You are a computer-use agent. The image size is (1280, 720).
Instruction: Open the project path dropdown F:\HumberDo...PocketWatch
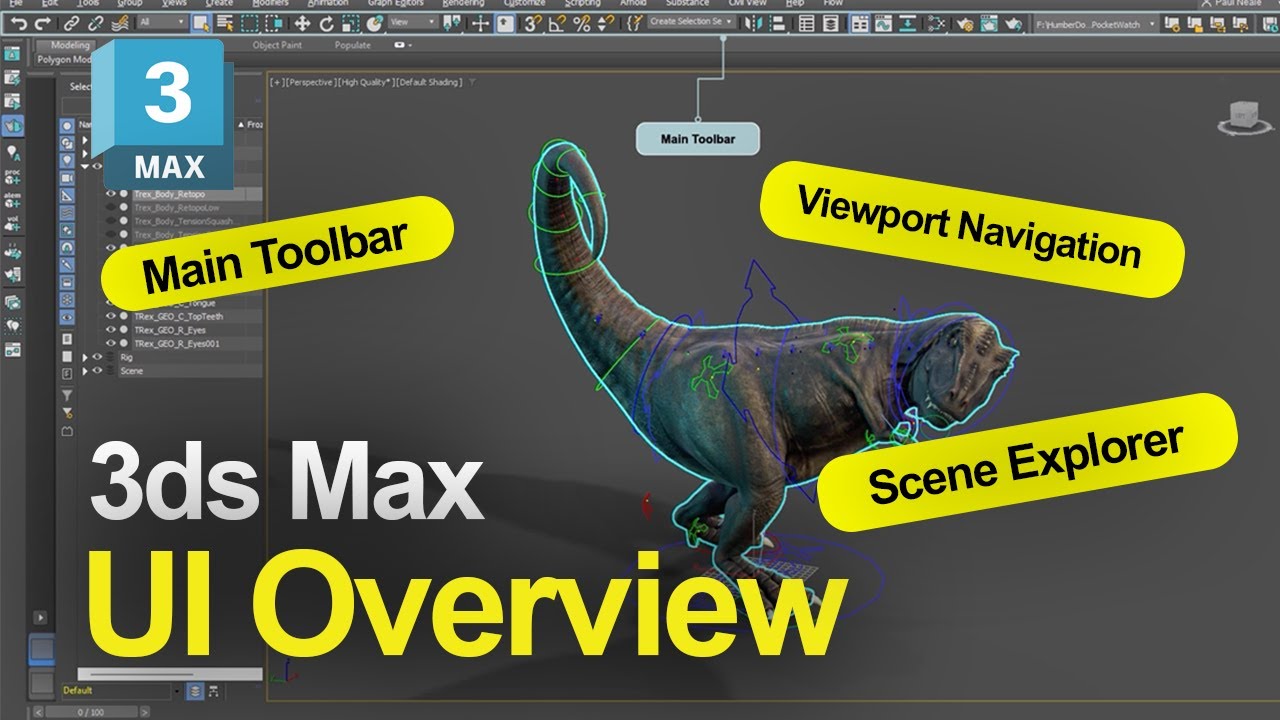[1096, 22]
